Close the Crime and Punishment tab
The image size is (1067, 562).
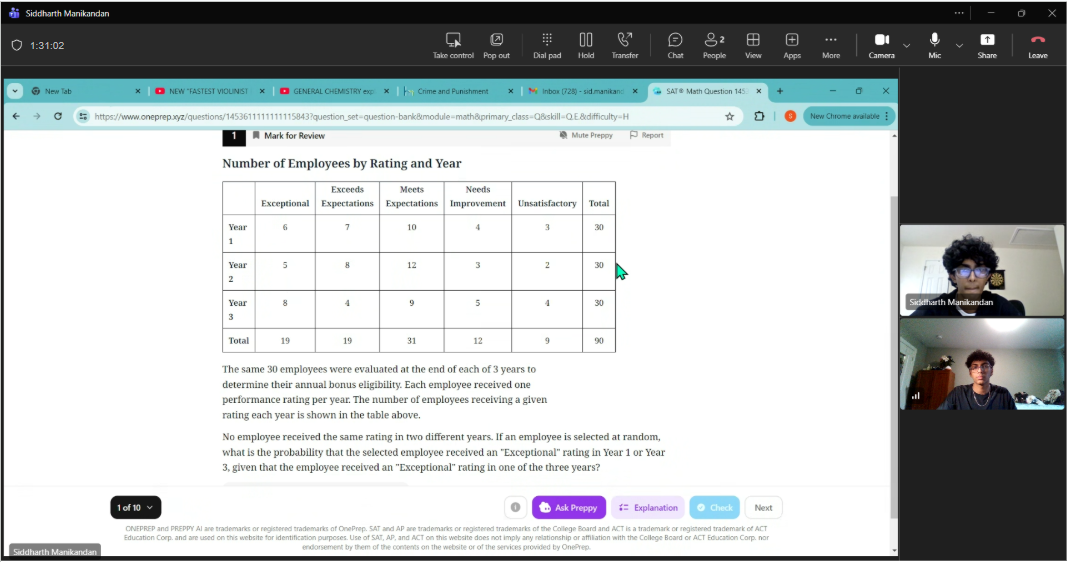[510, 91]
